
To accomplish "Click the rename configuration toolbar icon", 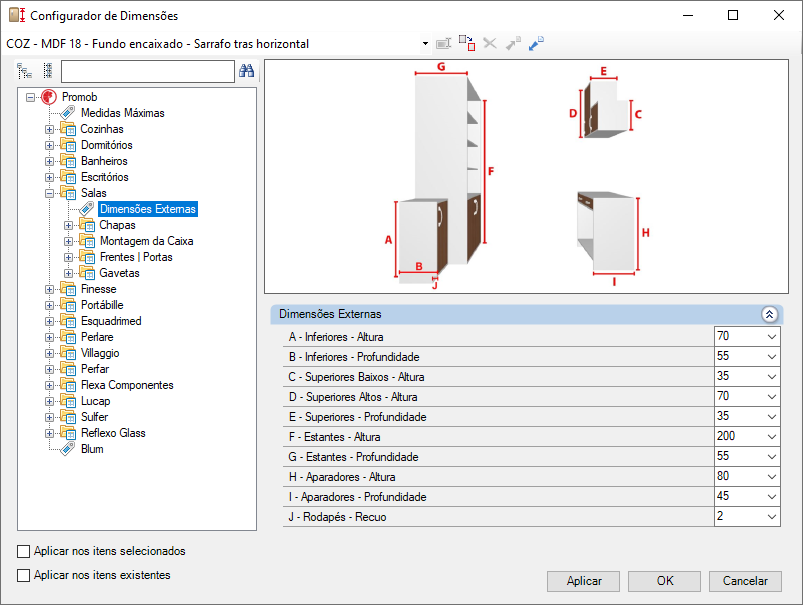I will 443,44.
